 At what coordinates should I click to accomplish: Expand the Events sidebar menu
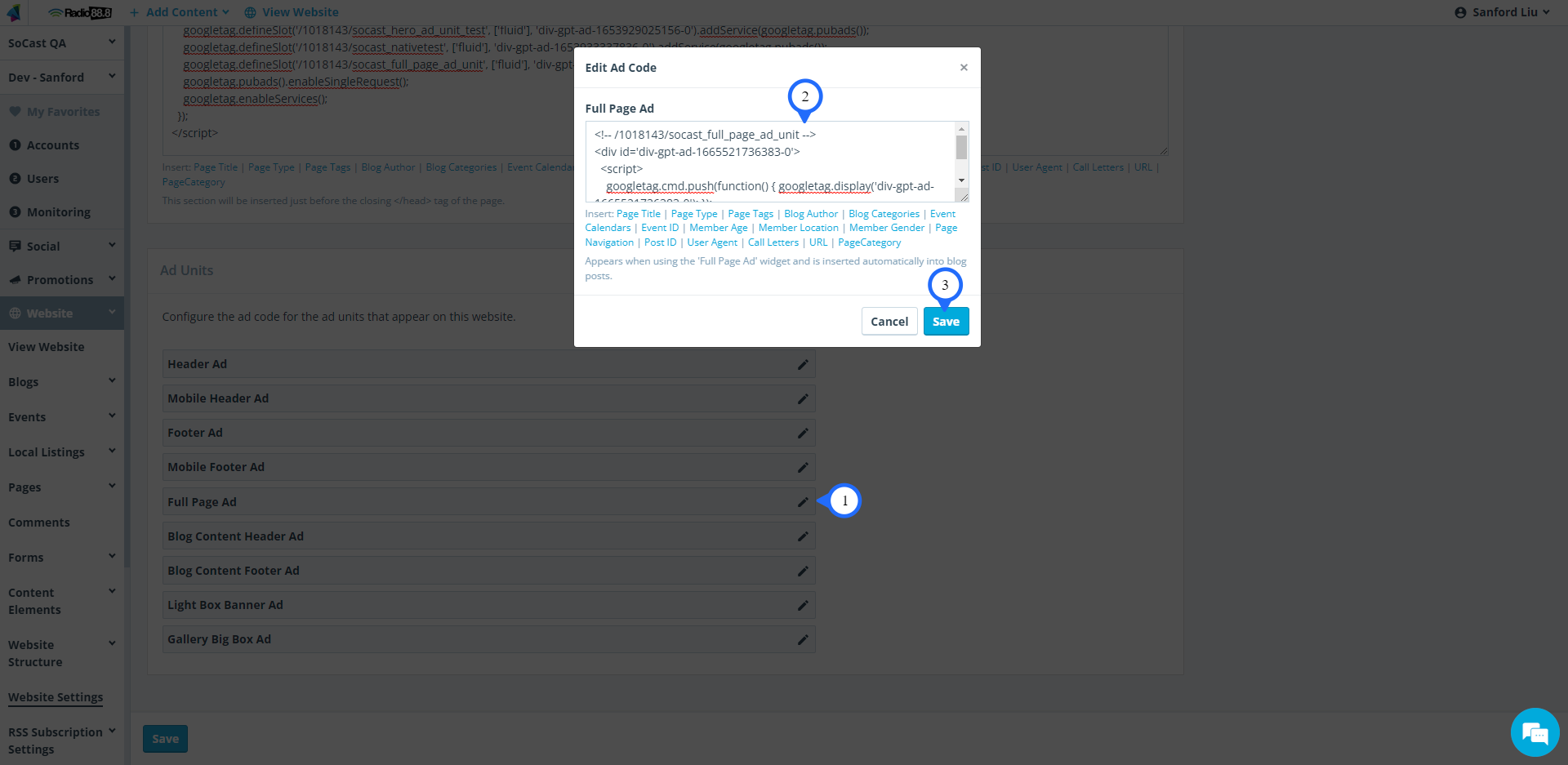(x=62, y=417)
